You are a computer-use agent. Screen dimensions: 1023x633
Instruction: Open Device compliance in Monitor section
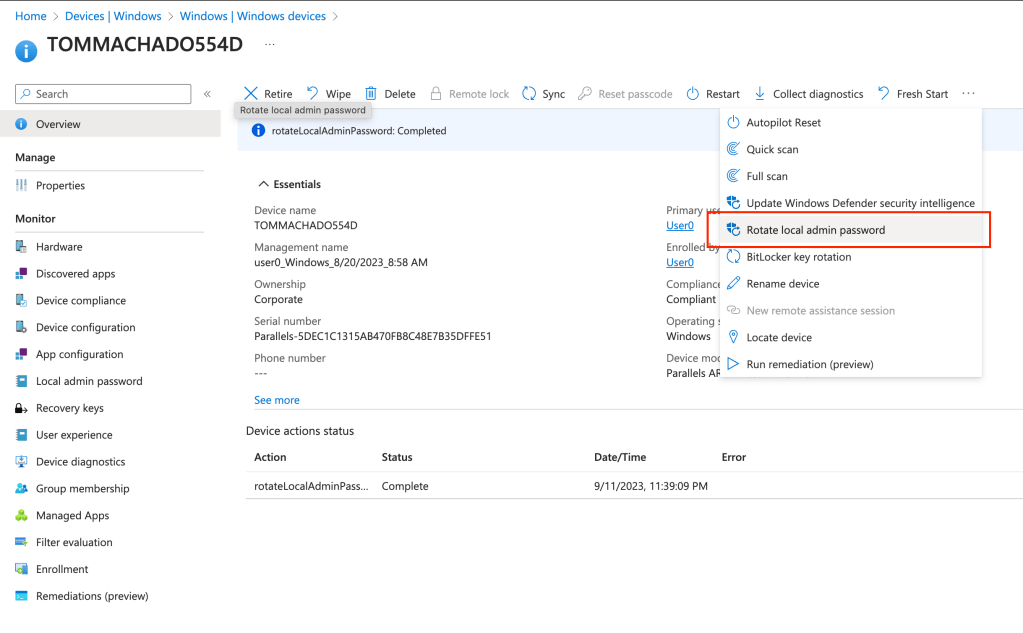coord(80,300)
